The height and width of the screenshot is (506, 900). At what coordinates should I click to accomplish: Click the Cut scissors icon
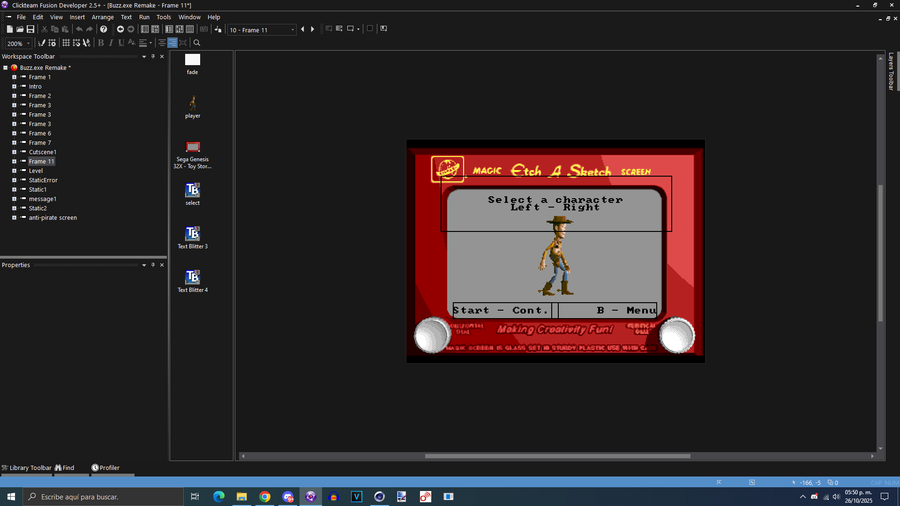[x=44, y=29]
